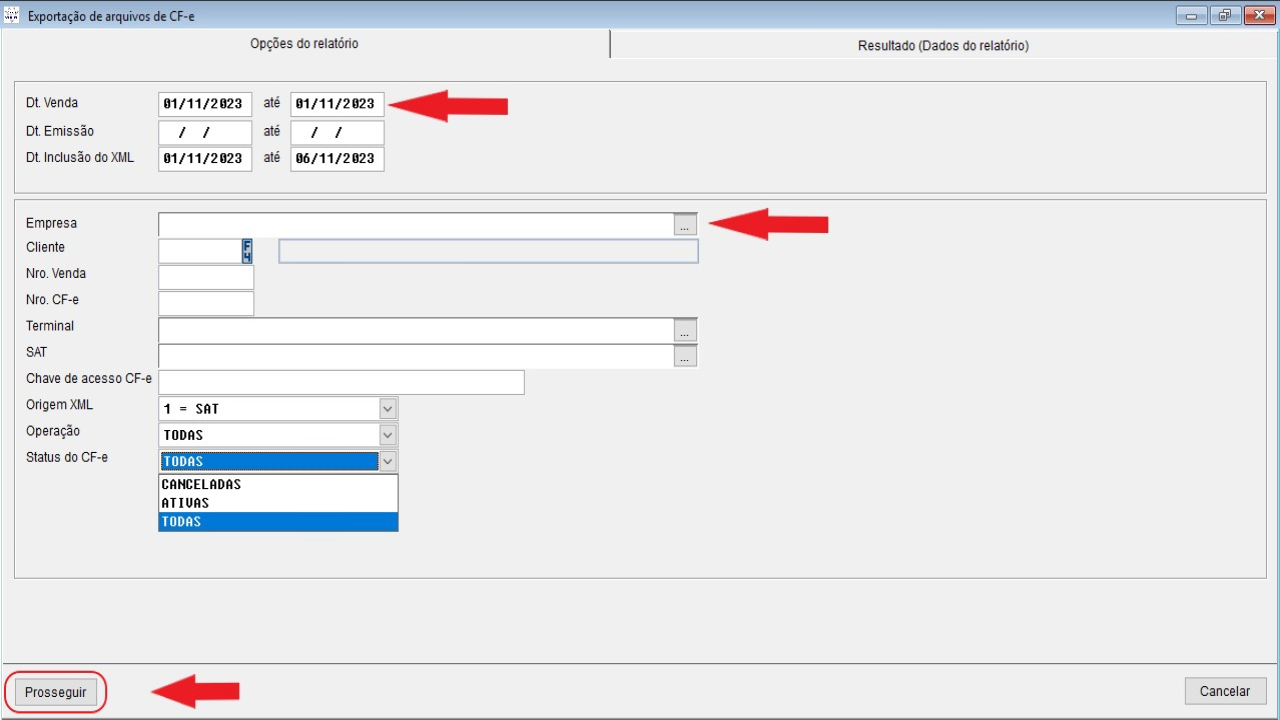
Task: Open the SAT lookup ellipsis button
Action: [x=685, y=356]
